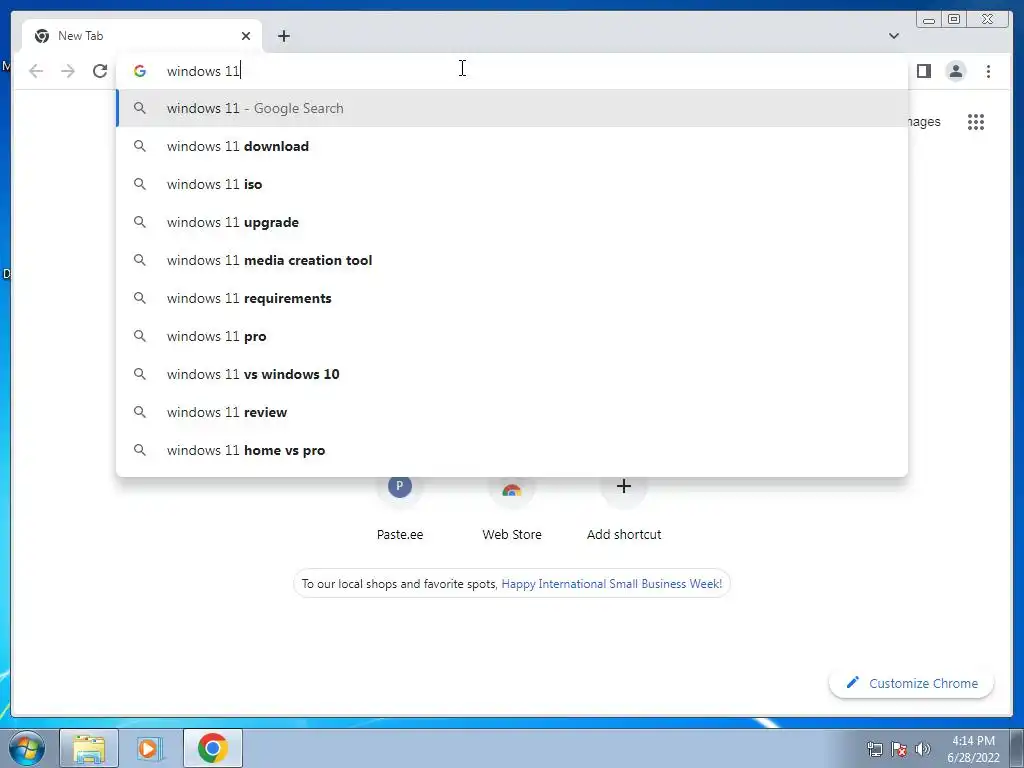The width and height of the screenshot is (1024, 768).
Task: Choose windows 11 iso suggestion
Action: pyautogui.click(x=512, y=184)
